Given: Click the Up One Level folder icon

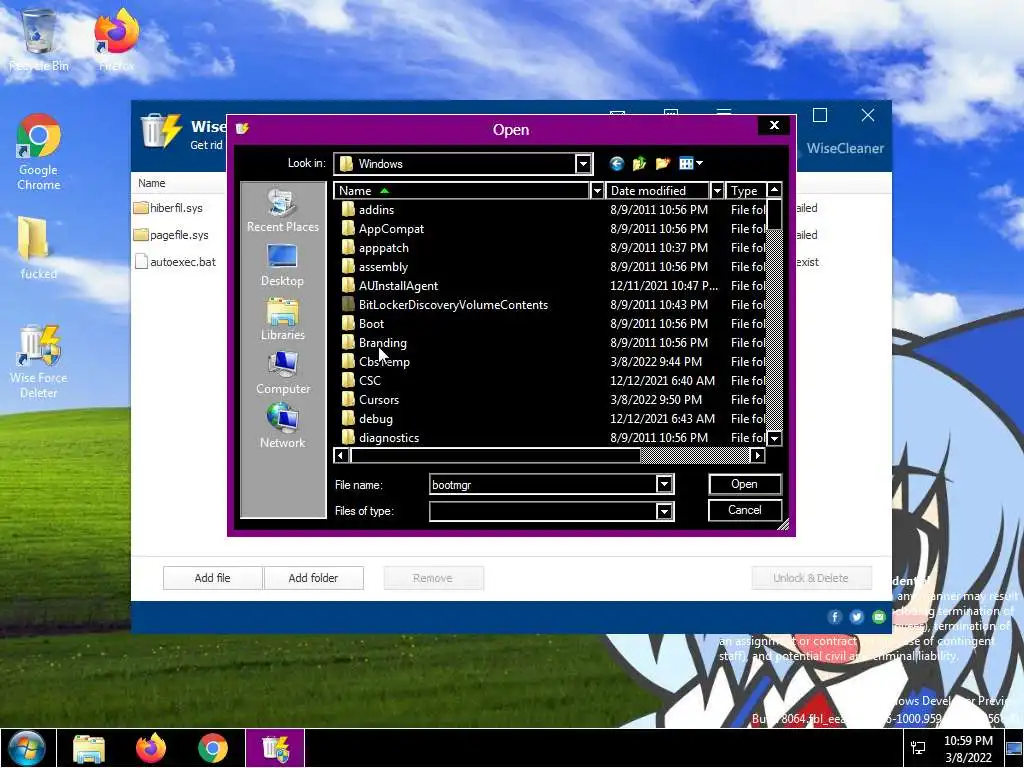Looking at the screenshot, I should (639, 163).
